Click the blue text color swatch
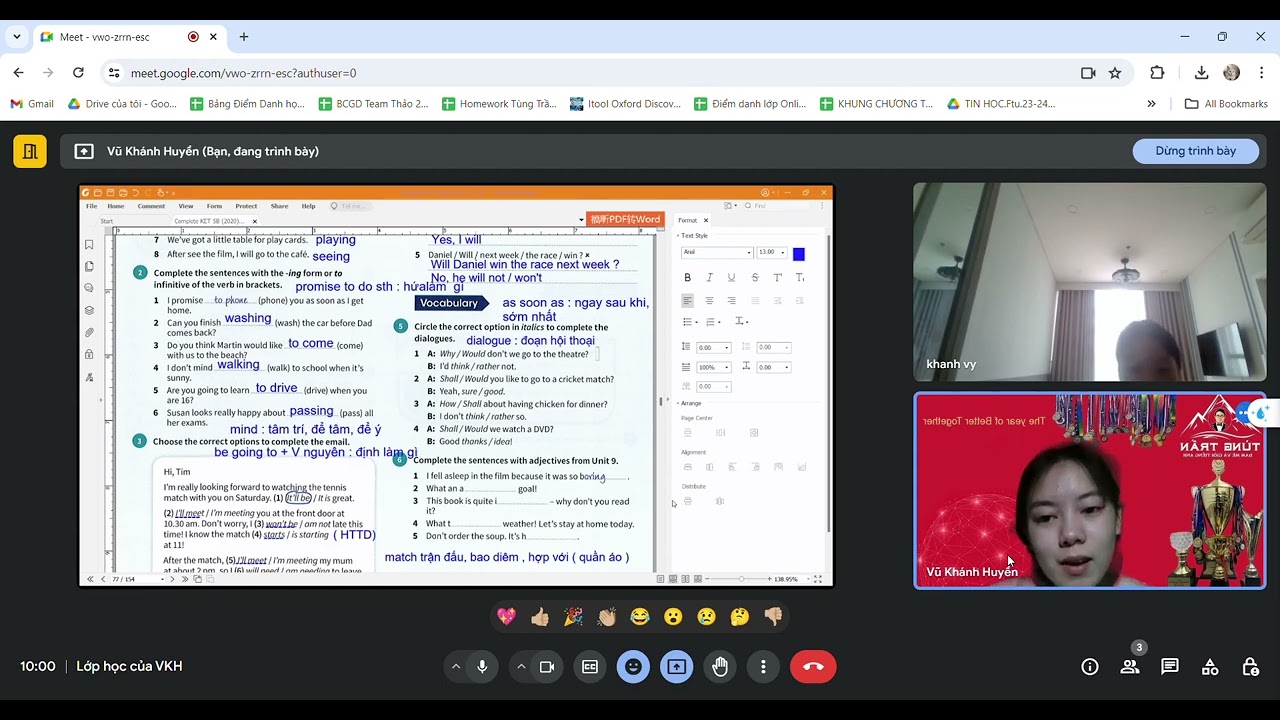The height and width of the screenshot is (720, 1280). pyautogui.click(x=799, y=254)
